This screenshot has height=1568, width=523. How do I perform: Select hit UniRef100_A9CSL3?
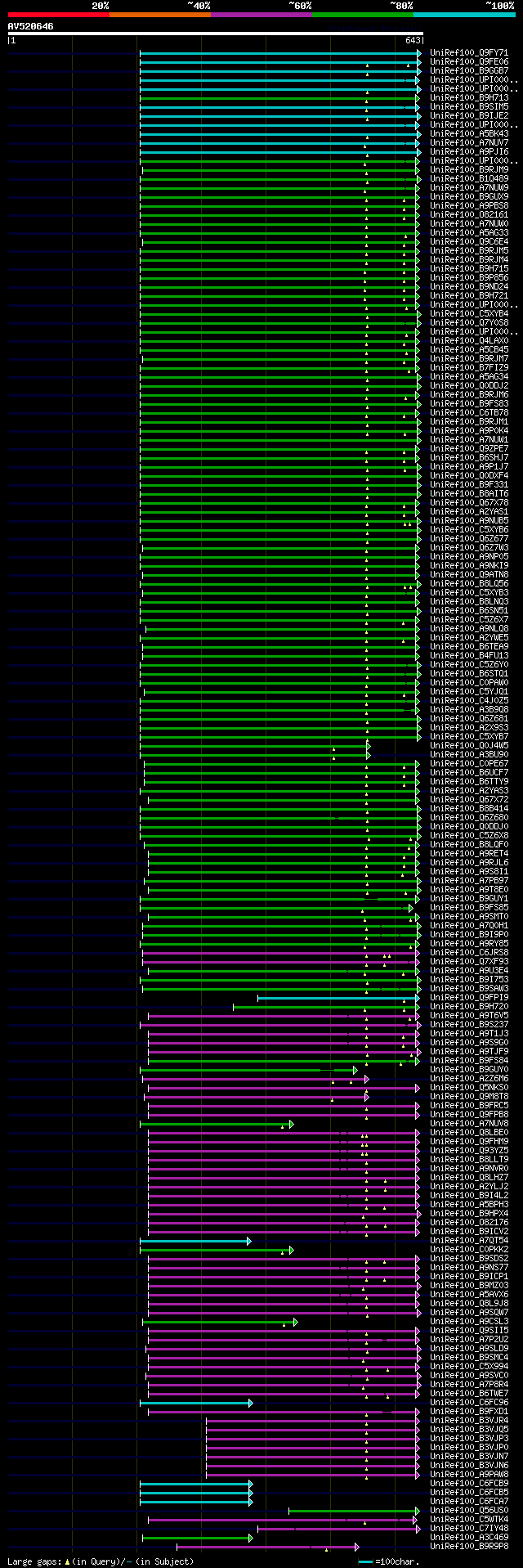tap(469, 1322)
